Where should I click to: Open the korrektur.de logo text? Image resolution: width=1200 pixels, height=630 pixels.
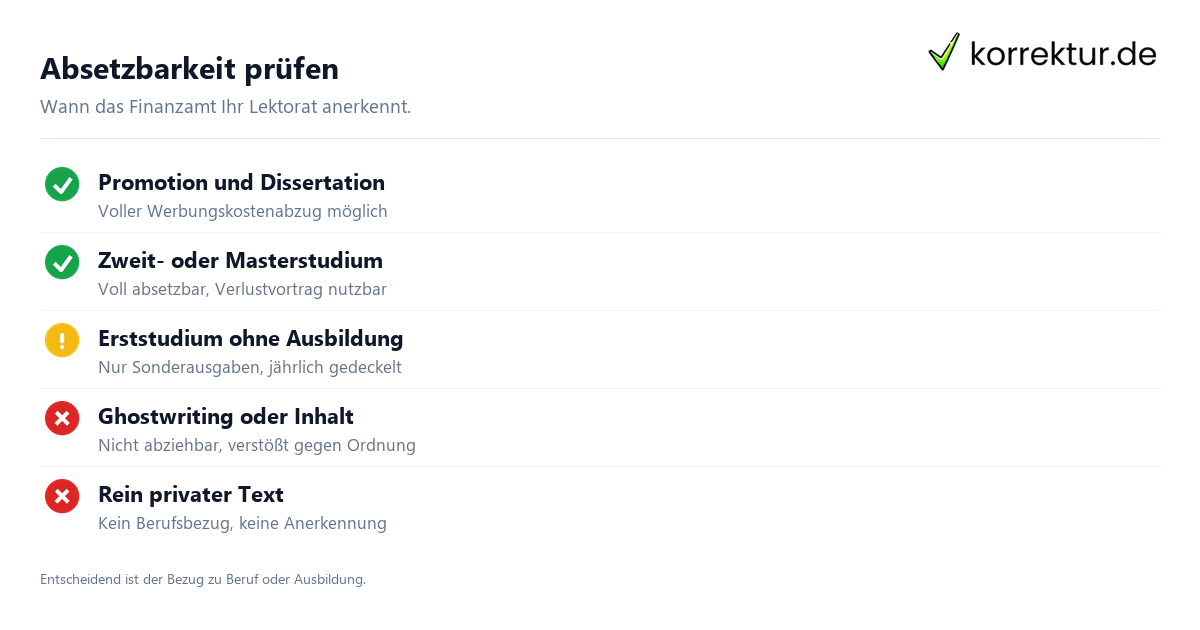point(1063,53)
